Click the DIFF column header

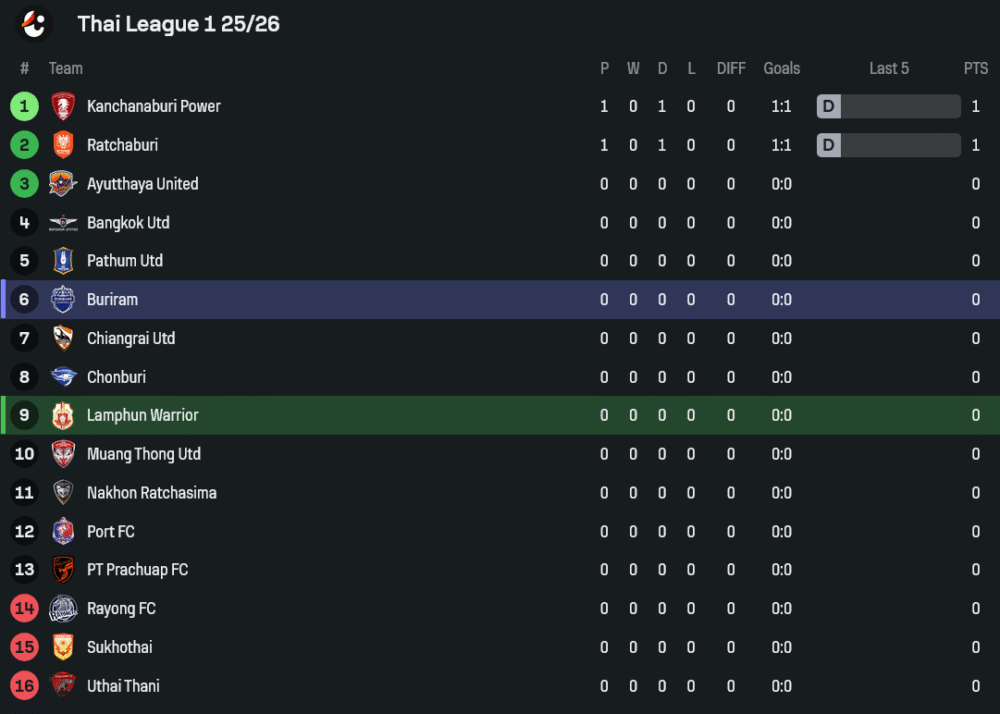[731, 68]
